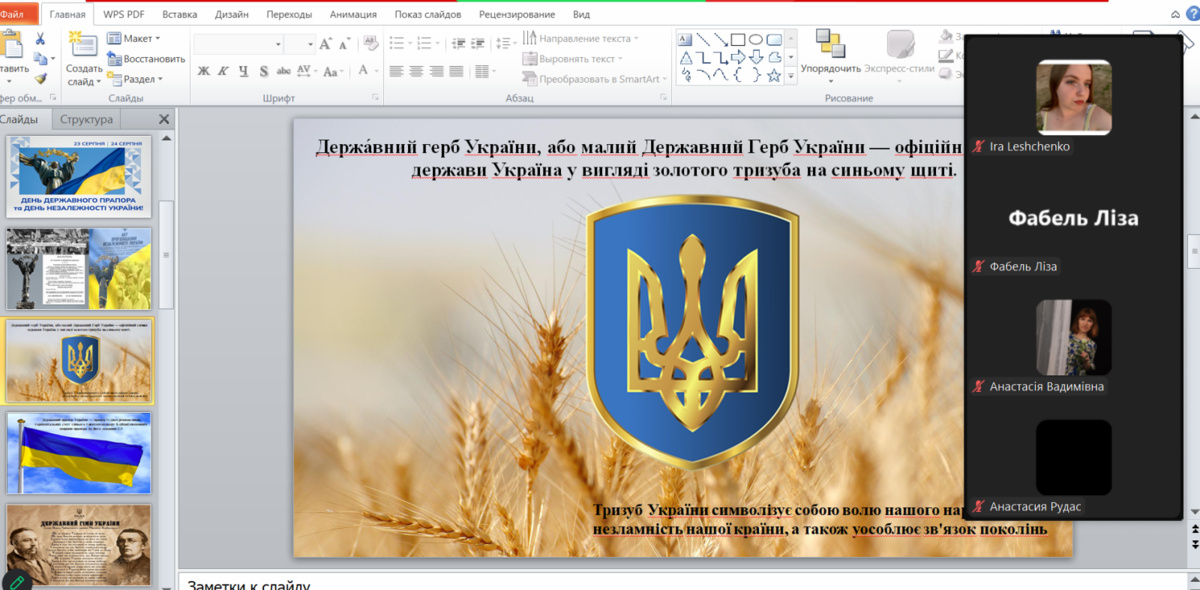
Task: Switch to the WPS PDF tab
Action: [x=123, y=14]
